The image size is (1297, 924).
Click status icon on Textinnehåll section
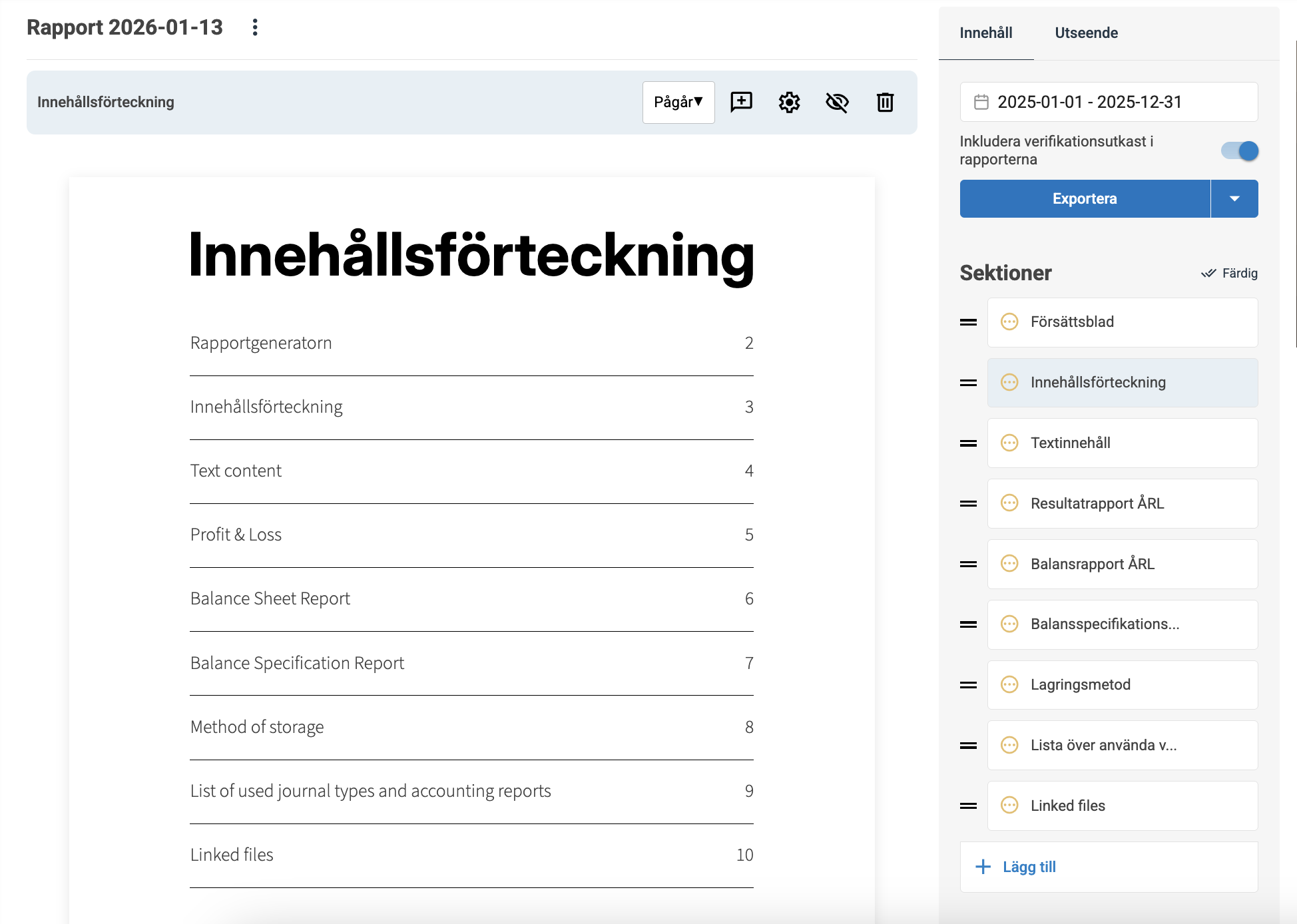(1009, 443)
